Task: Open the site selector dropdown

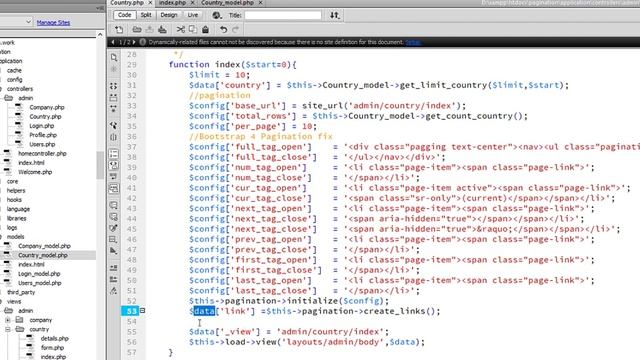Action: (28, 22)
